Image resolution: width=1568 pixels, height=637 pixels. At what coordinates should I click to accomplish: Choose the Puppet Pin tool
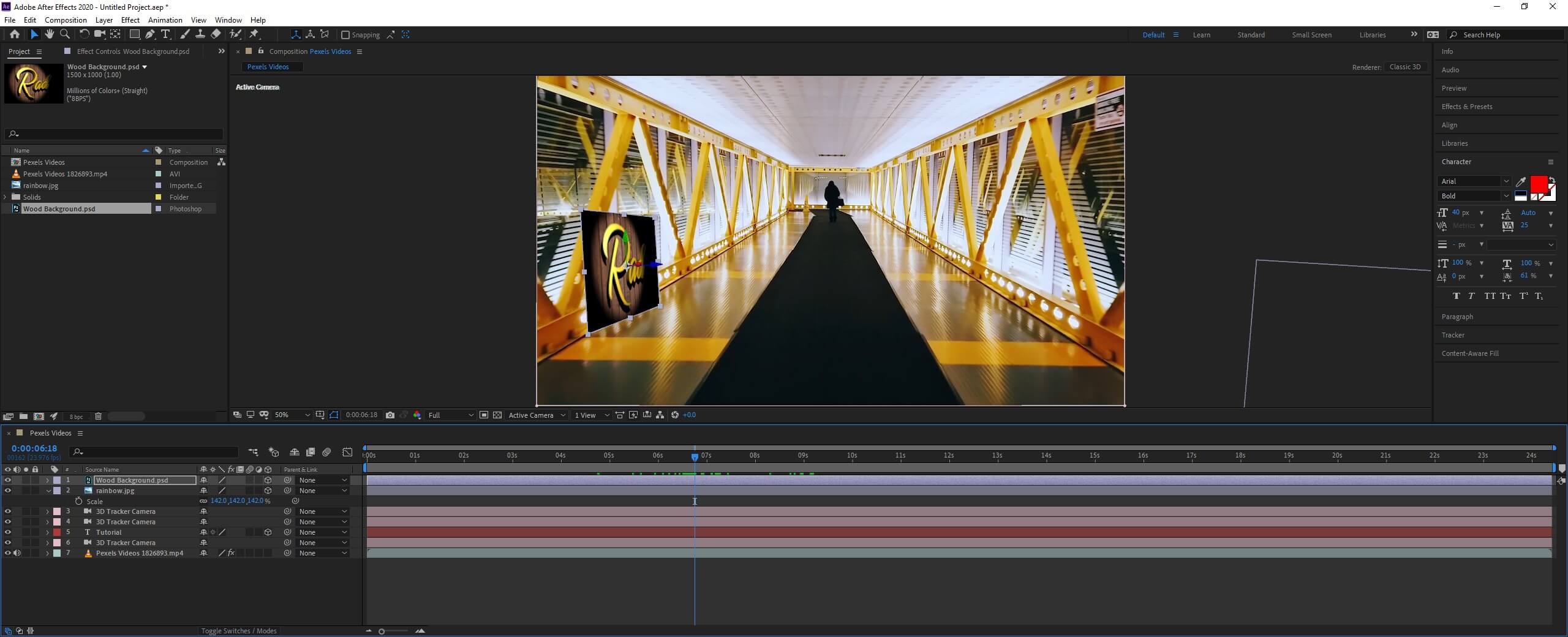click(254, 34)
